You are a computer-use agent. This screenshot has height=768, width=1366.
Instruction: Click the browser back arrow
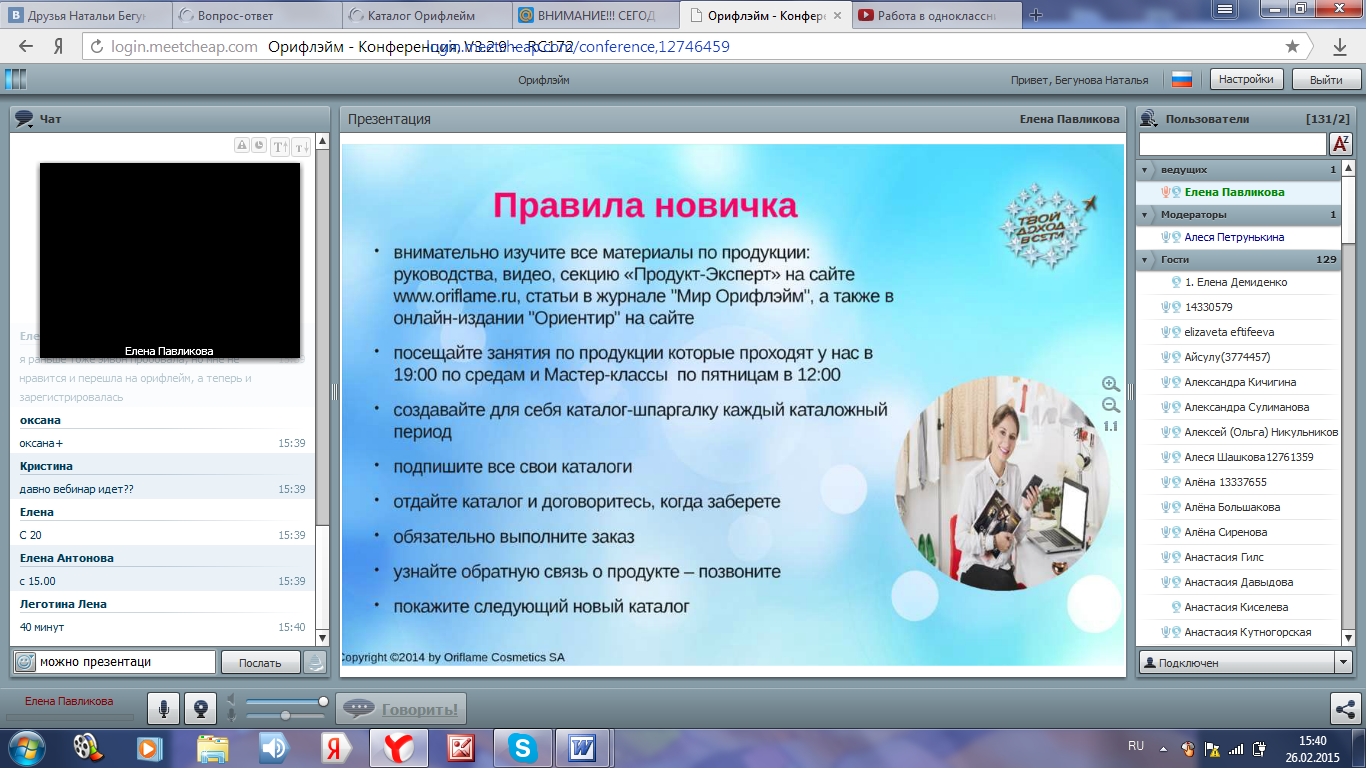[26, 46]
